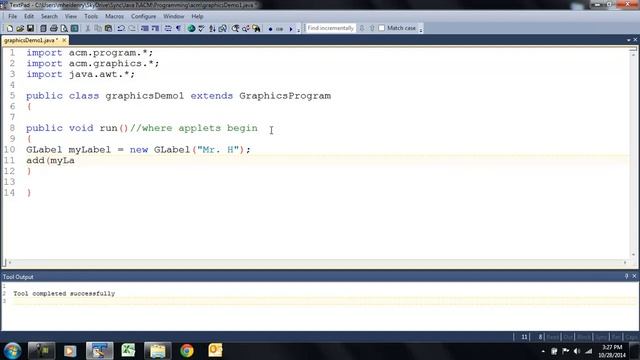View file in web browser (globe icon)

[x=191, y=29]
